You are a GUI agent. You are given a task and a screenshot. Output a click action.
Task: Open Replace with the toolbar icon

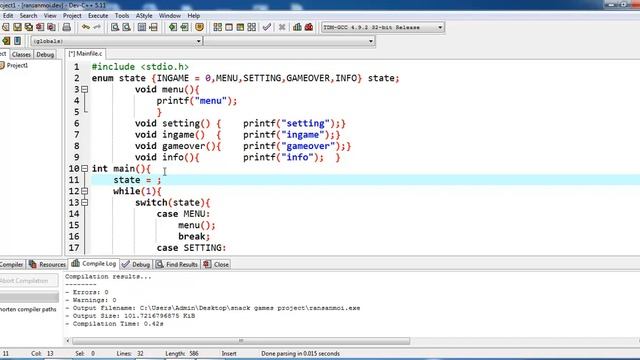127,27
